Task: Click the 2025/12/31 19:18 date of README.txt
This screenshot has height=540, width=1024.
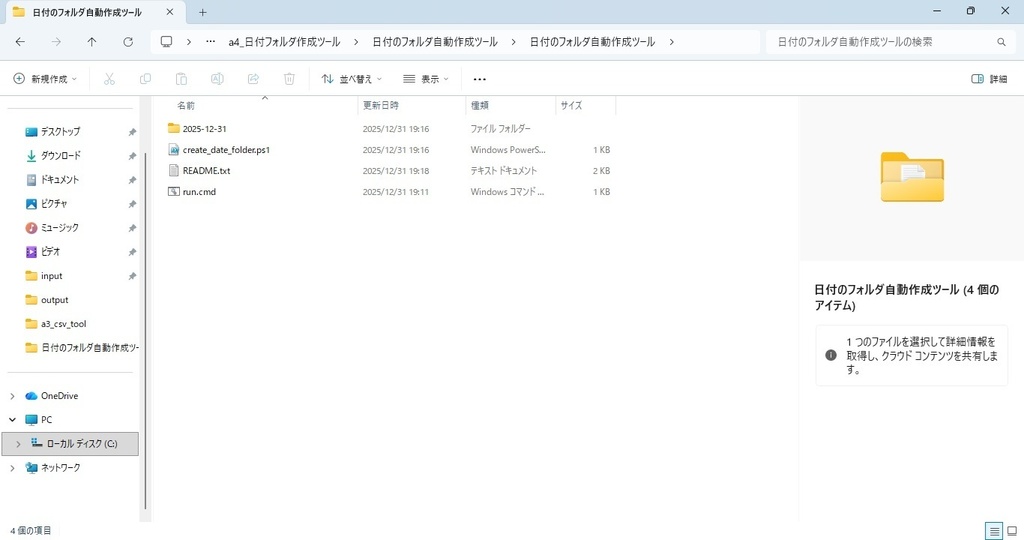Action: (x=396, y=170)
